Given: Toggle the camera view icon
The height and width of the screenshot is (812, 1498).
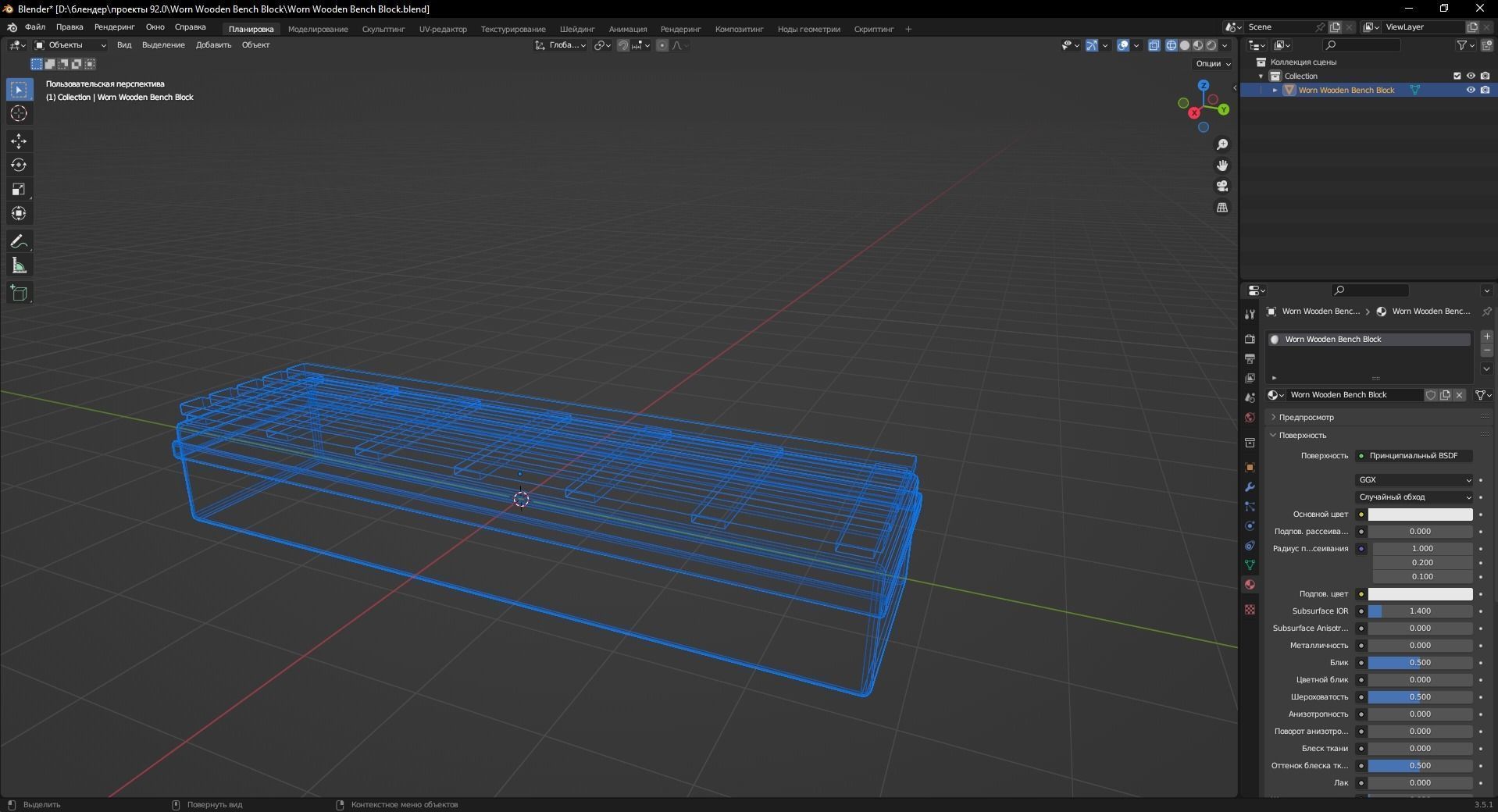Looking at the screenshot, I should [1222, 186].
